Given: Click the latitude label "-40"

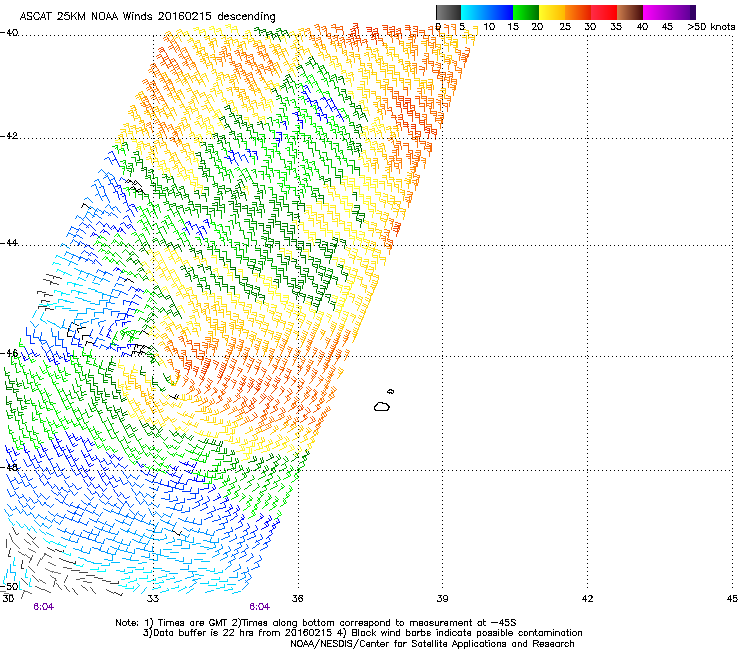Looking at the screenshot, I should tap(9, 33).
